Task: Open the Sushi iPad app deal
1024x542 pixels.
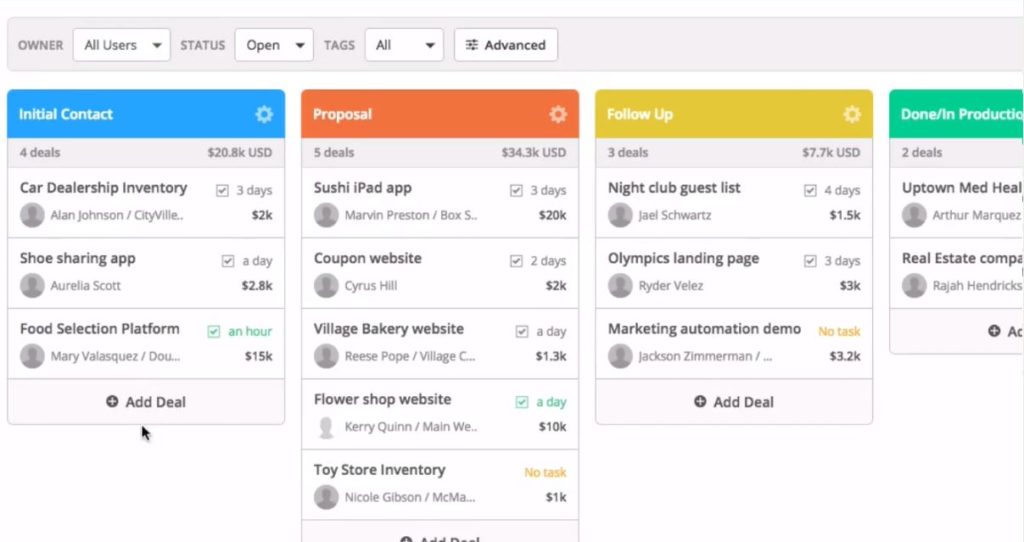Action: click(x=362, y=188)
